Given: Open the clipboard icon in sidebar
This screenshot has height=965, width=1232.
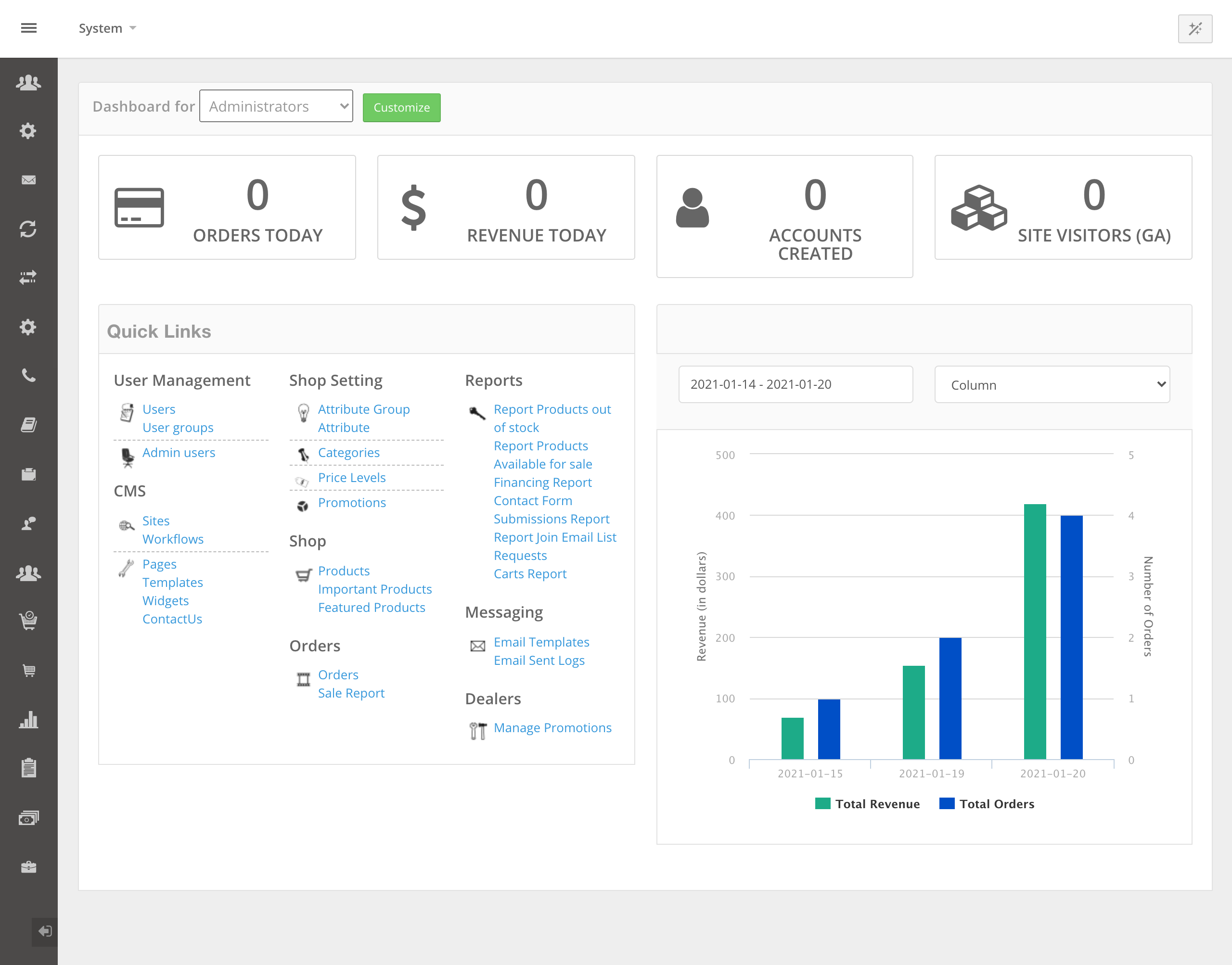Looking at the screenshot, I should (29, 768).
